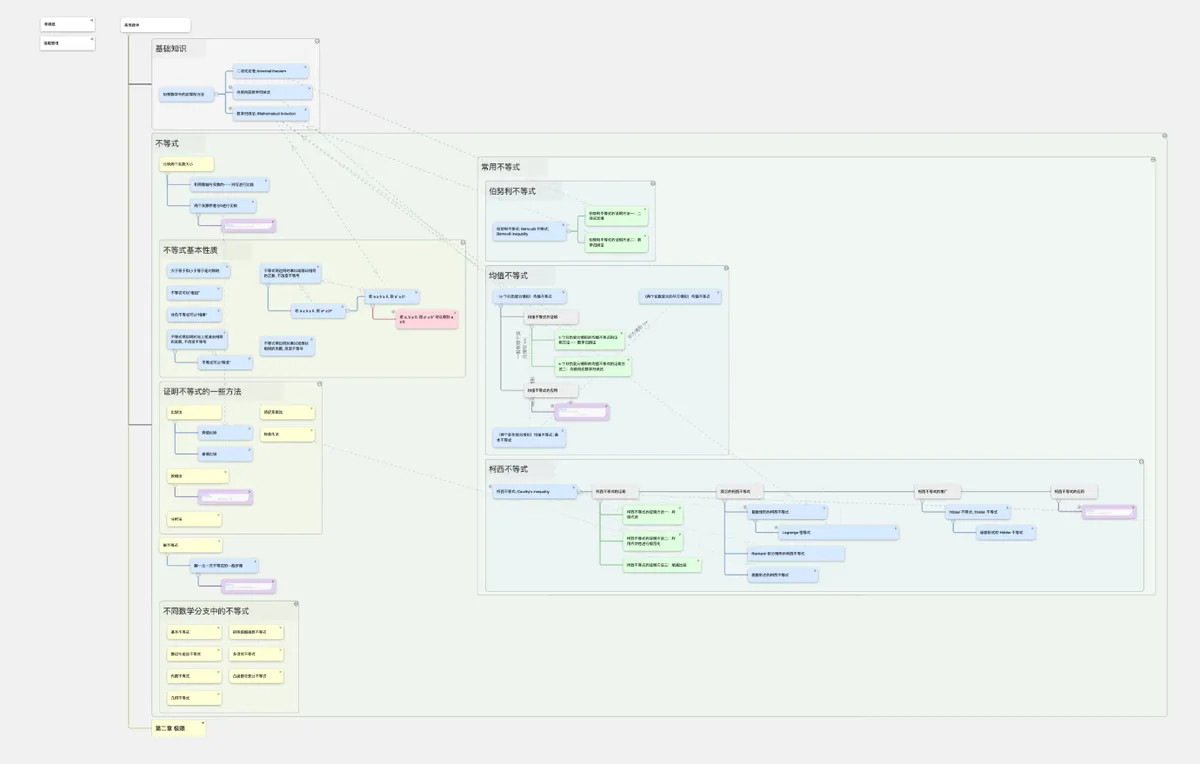The width and height of the screenshot is (1200, 764).
Task: Collapse the 伯努利不等式 group box
Action: 653,183
